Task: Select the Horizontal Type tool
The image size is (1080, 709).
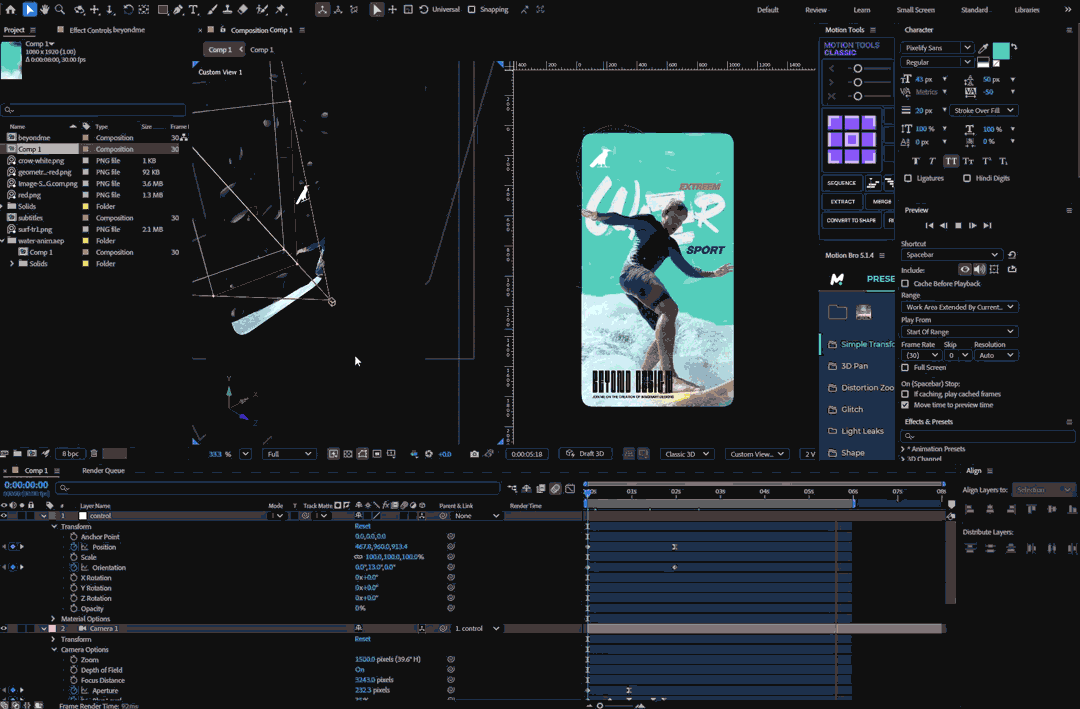Action: (x=193, y=9)
